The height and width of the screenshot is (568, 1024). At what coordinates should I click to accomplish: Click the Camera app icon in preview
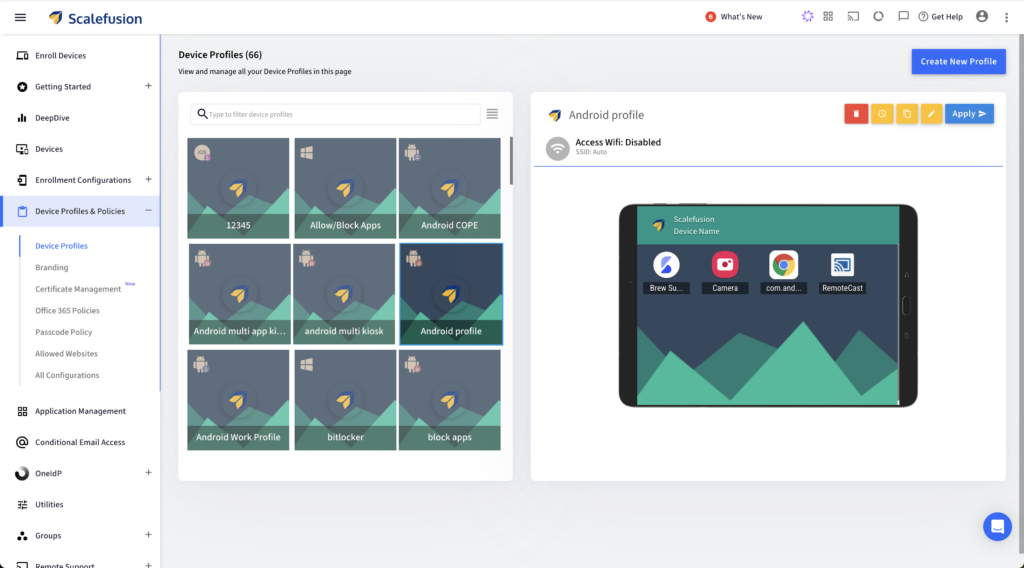tap(725, 264)
